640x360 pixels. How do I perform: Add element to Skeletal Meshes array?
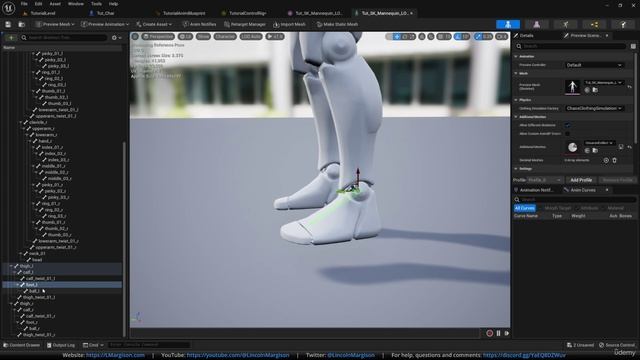point(606,160)
